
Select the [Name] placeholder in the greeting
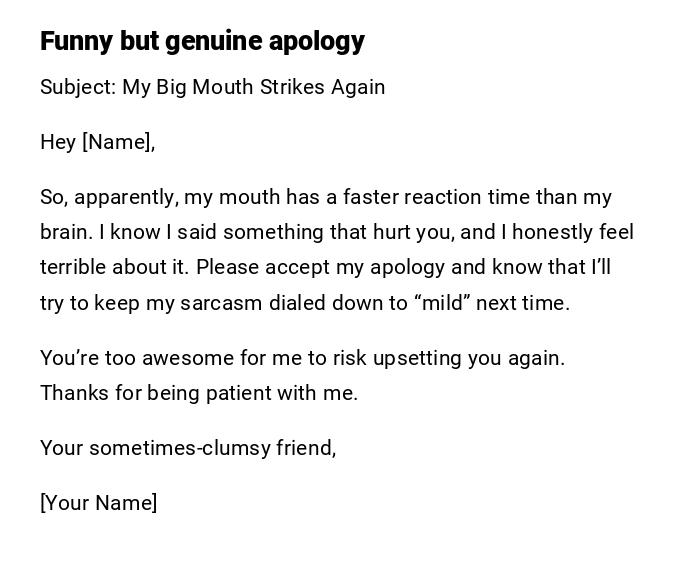pyautogui.click(x=118, y=142)
